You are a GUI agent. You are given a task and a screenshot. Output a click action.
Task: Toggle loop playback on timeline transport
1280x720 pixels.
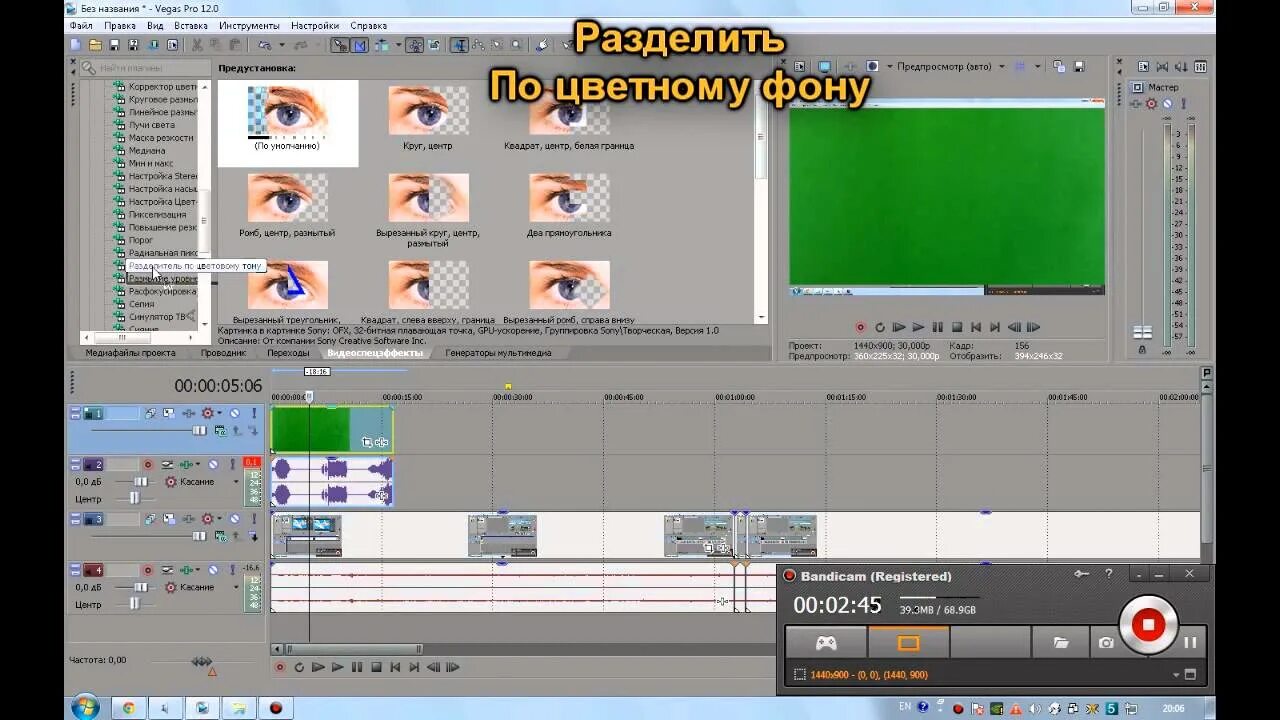click(298, 667)
